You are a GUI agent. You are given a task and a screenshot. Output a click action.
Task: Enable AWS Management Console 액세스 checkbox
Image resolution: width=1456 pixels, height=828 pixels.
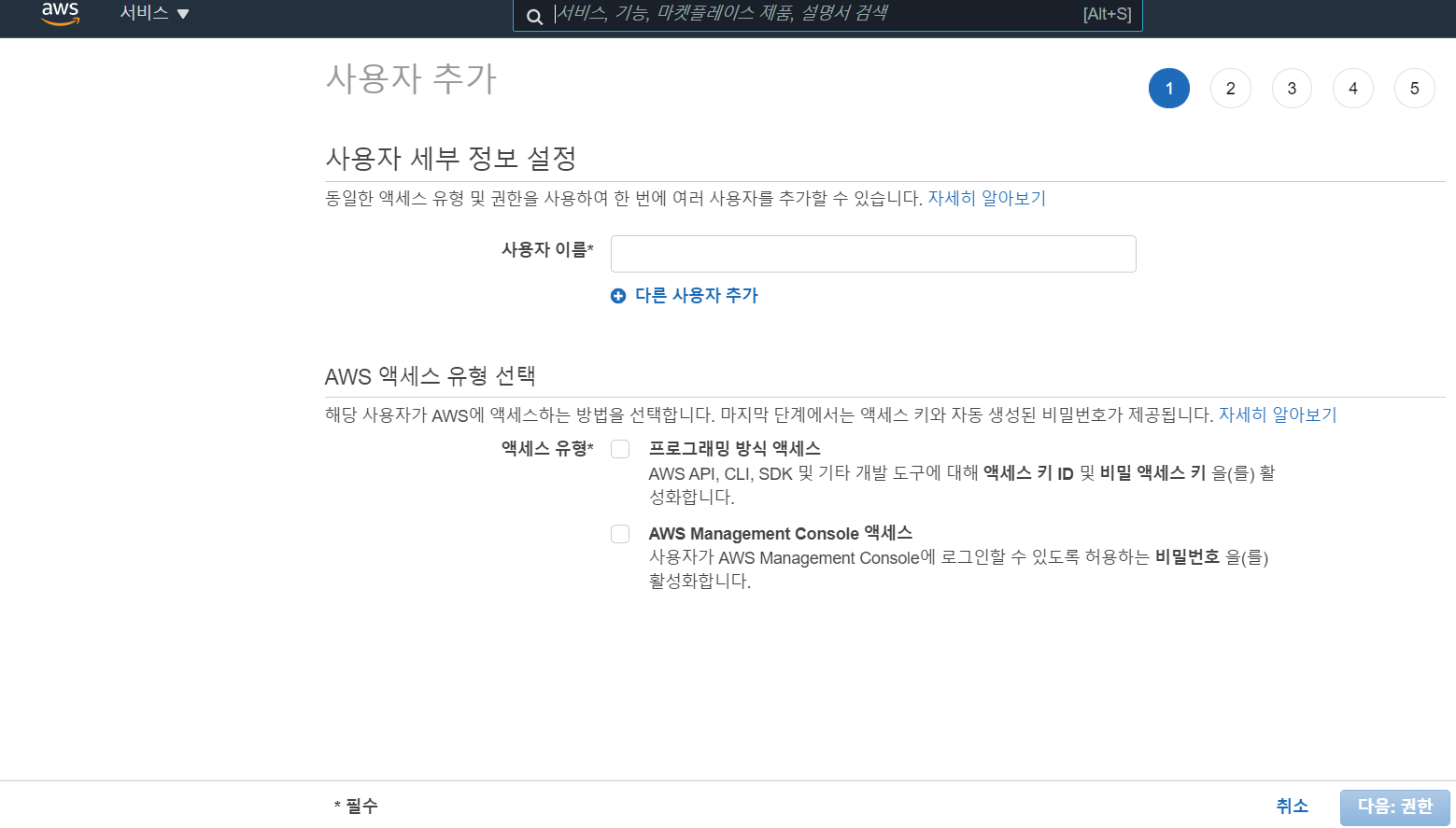click(620, 534)
